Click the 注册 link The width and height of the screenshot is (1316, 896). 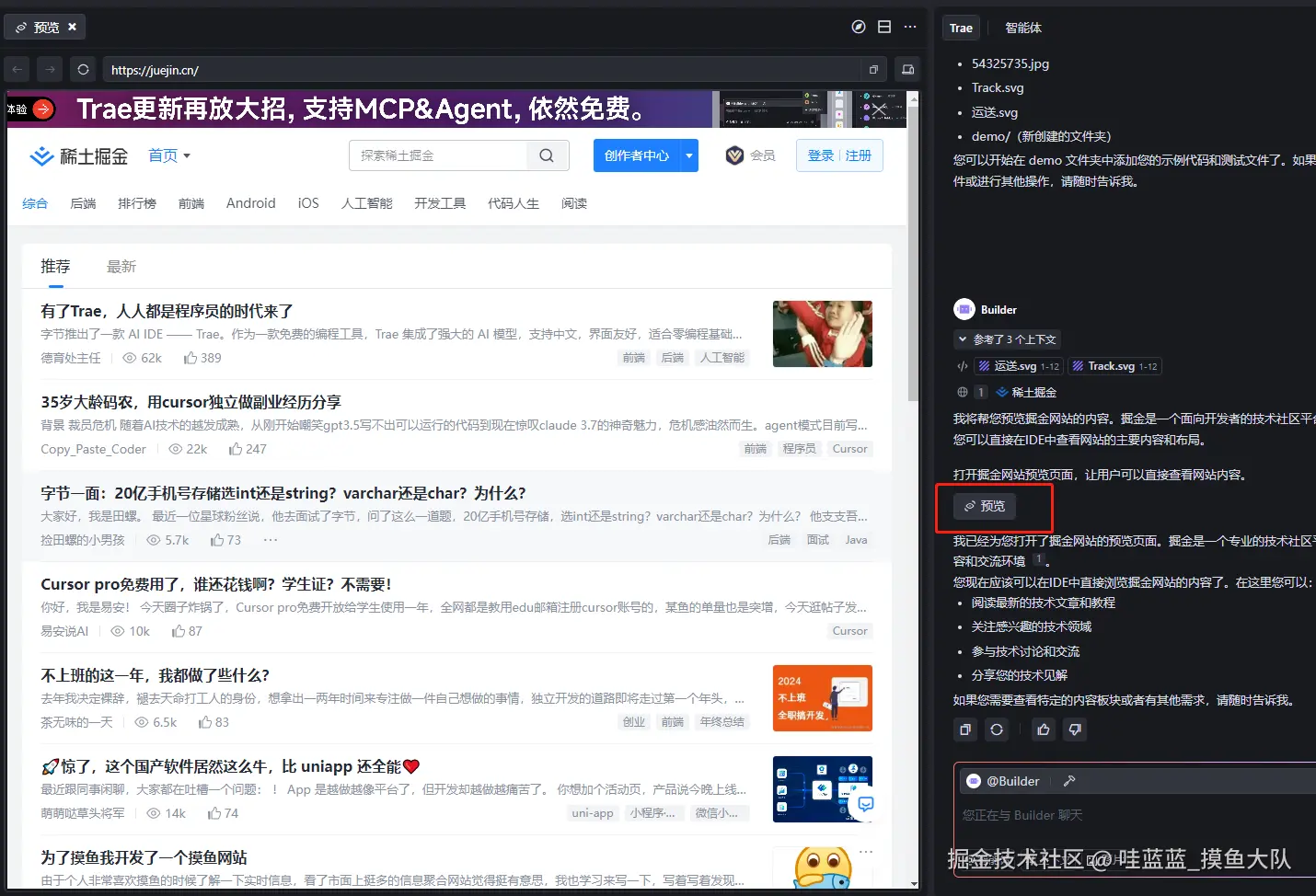859,155
